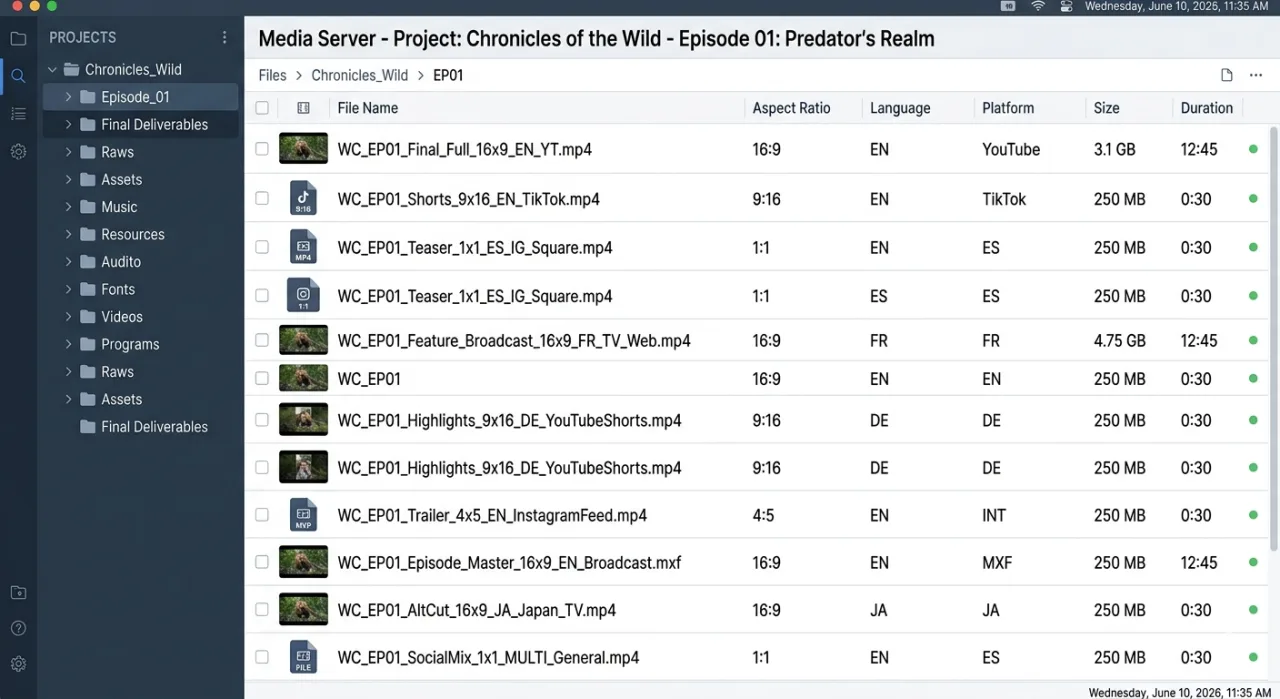Open the search panel magnifier icon

tap(18, 76)
